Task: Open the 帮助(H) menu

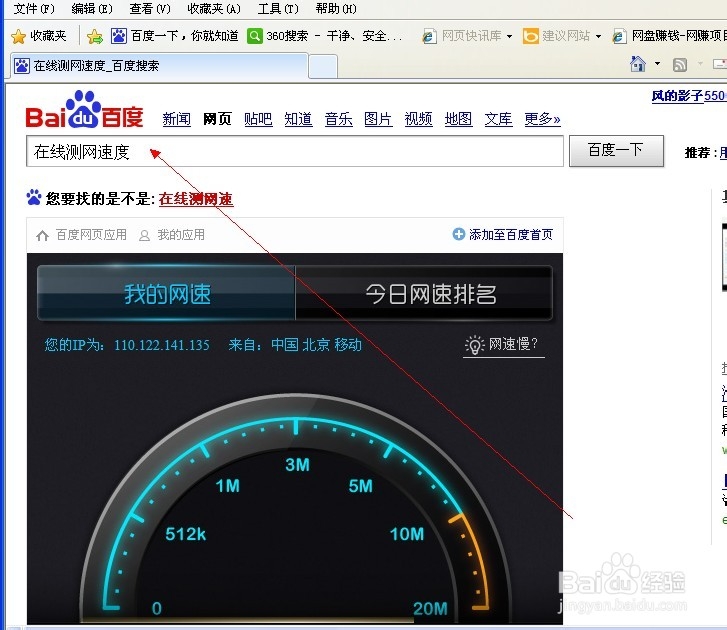Action: (x=336, y=8)
